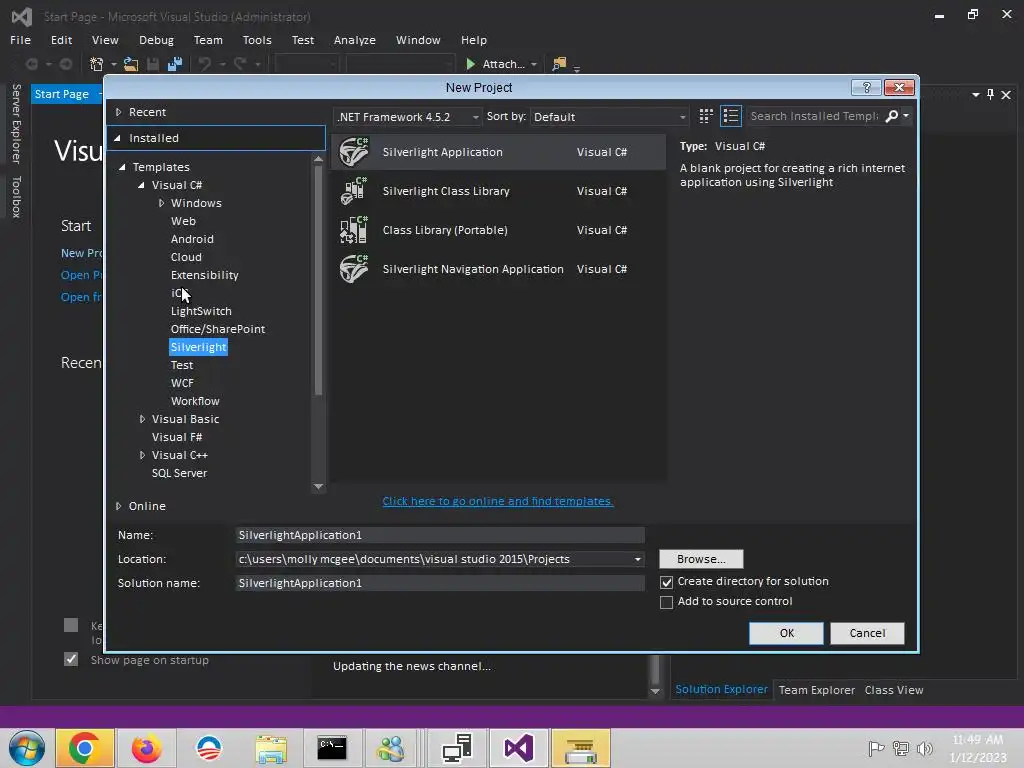
Task: Switch to the Class View tab
Action: (x=894, y=690)
